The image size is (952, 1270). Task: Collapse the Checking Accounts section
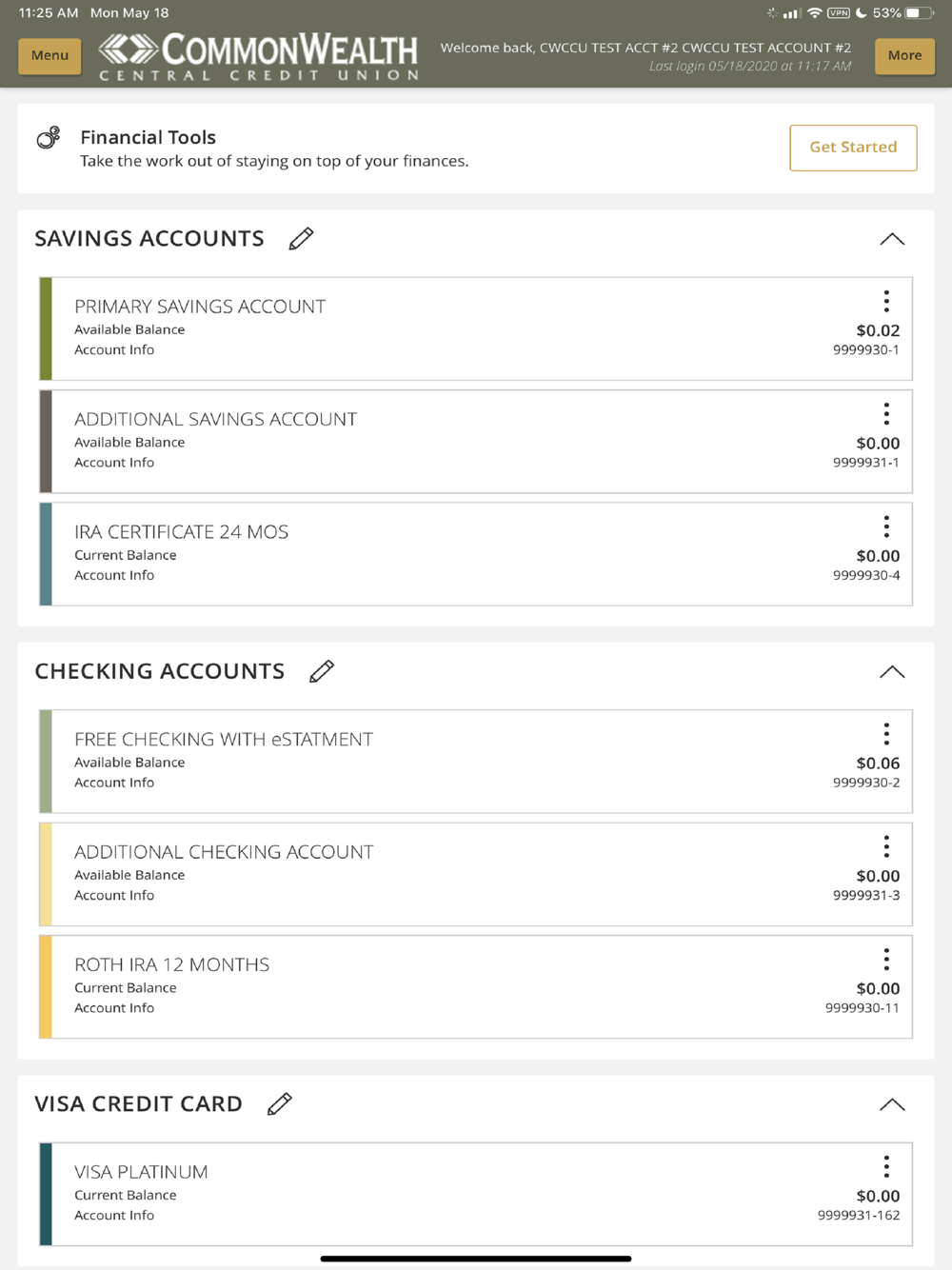[892, 671]
